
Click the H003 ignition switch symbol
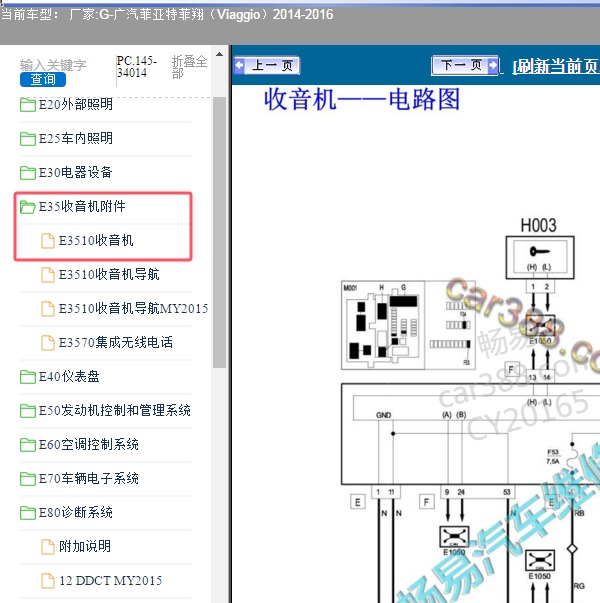540,257
